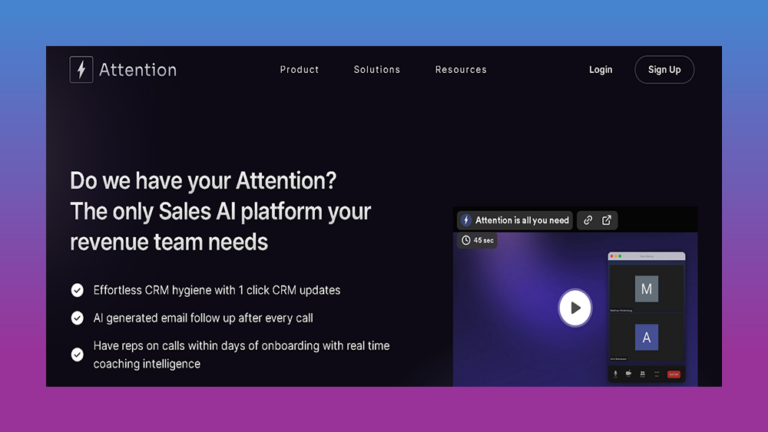
Task: Click the M participant avatar in video
Action: coord(647,289)
